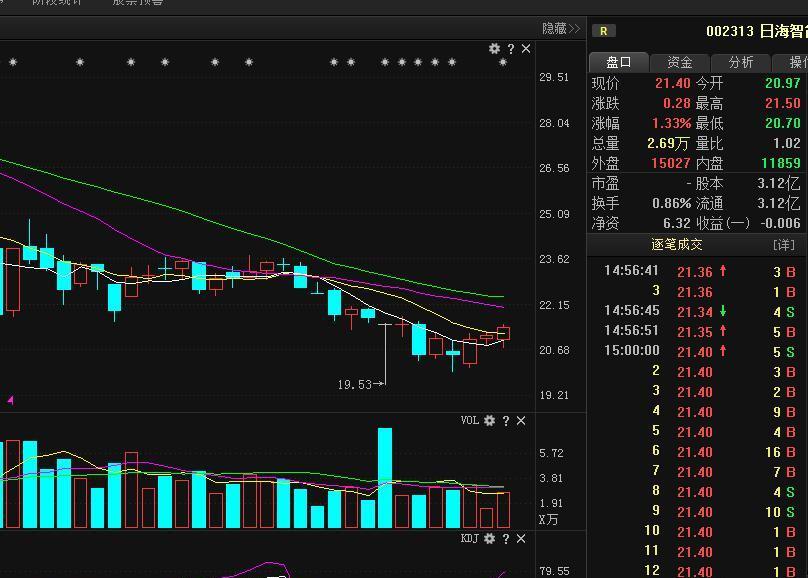808x578 pixels.
Task: Switch to the 盘口 tab
Action: (618, 62)
